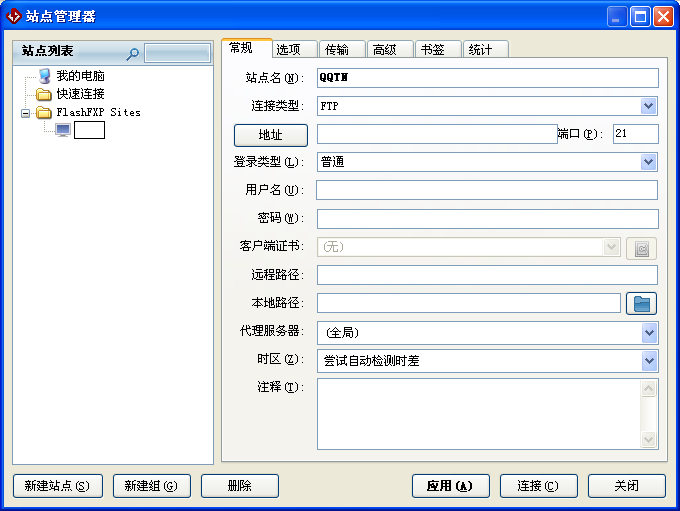
Task: Open the Quick Connect folder (快速连接)
Action: coord(44,94)
